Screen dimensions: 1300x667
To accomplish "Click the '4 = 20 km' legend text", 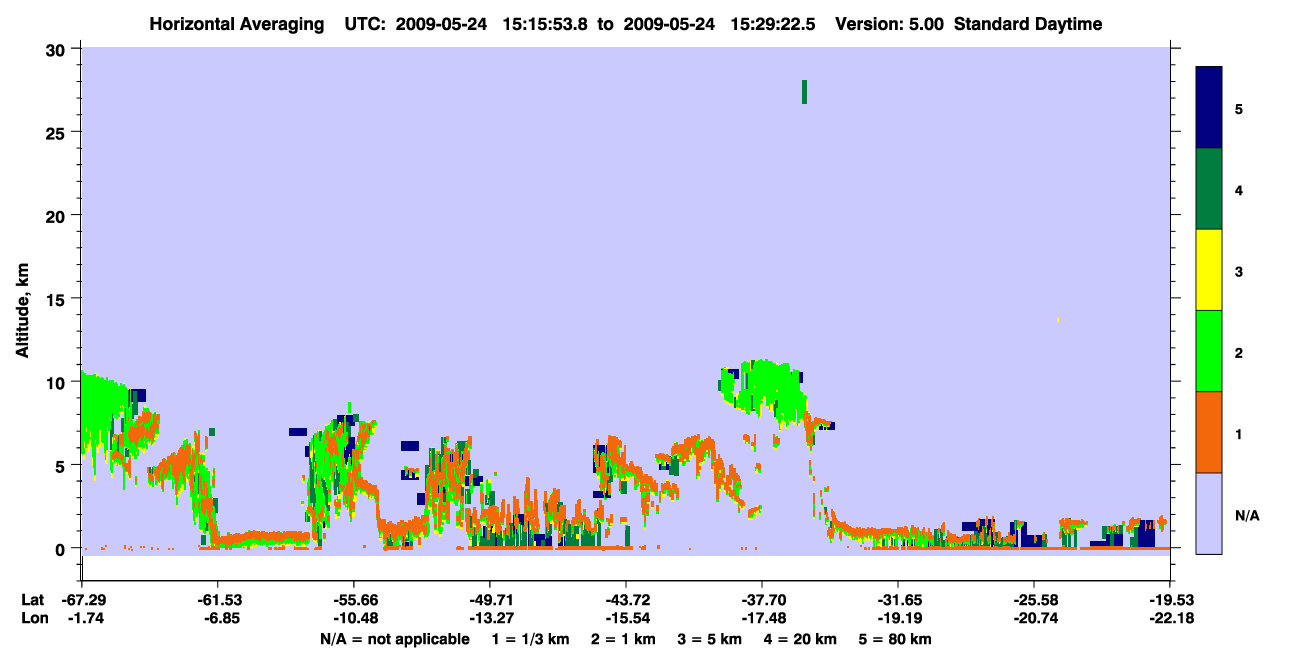I will [799, 639].
